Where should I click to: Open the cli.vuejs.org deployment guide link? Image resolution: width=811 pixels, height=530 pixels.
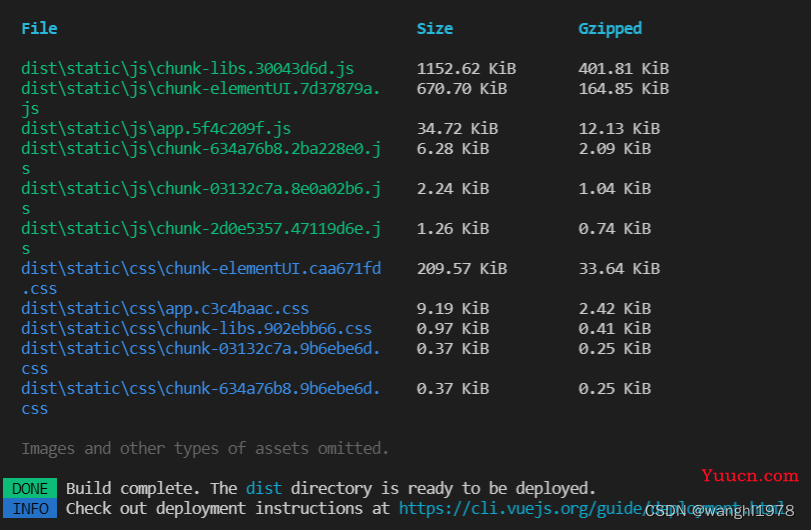pyautogui.click(x=591, y=509)
